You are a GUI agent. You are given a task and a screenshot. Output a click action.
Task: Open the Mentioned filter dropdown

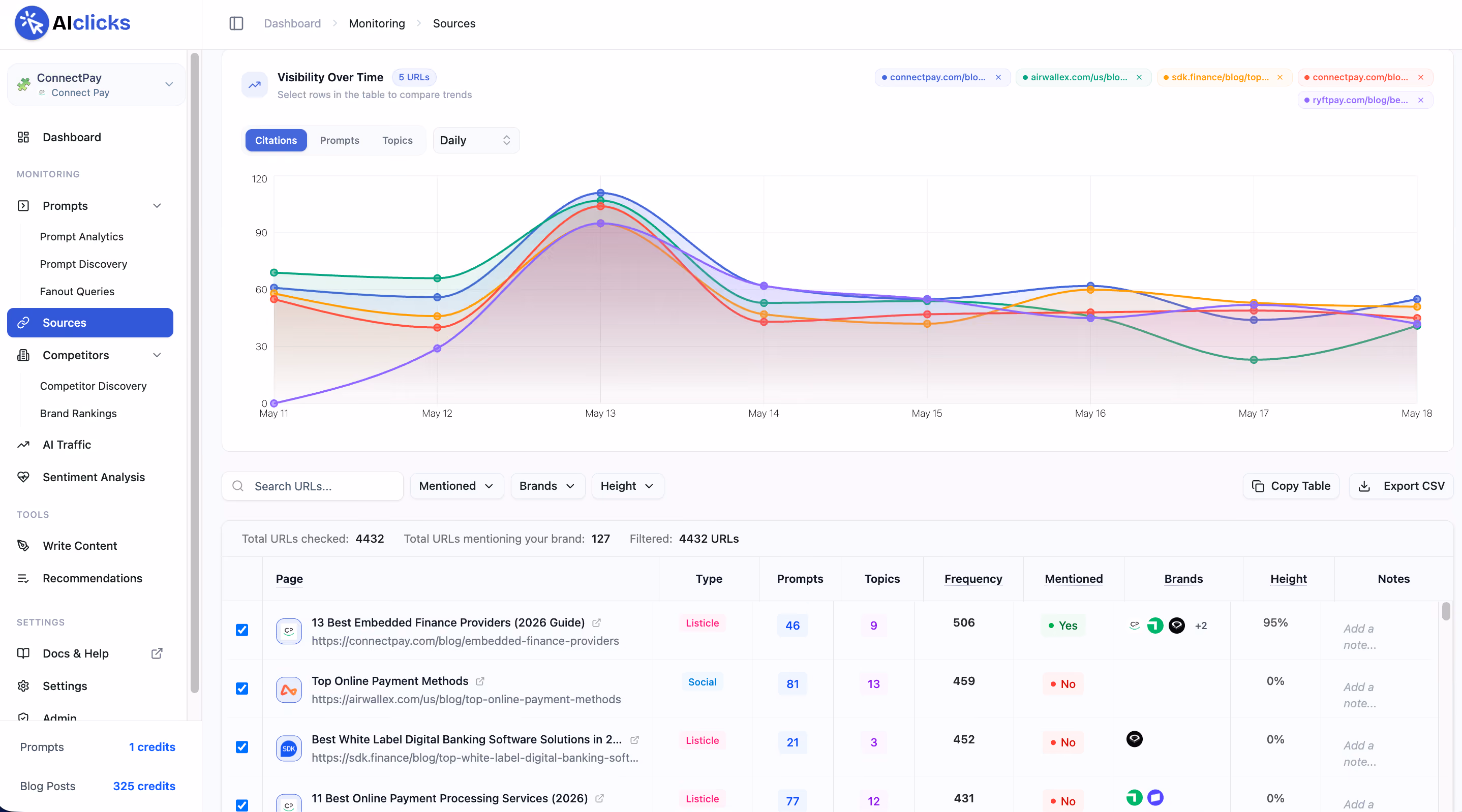456,486
